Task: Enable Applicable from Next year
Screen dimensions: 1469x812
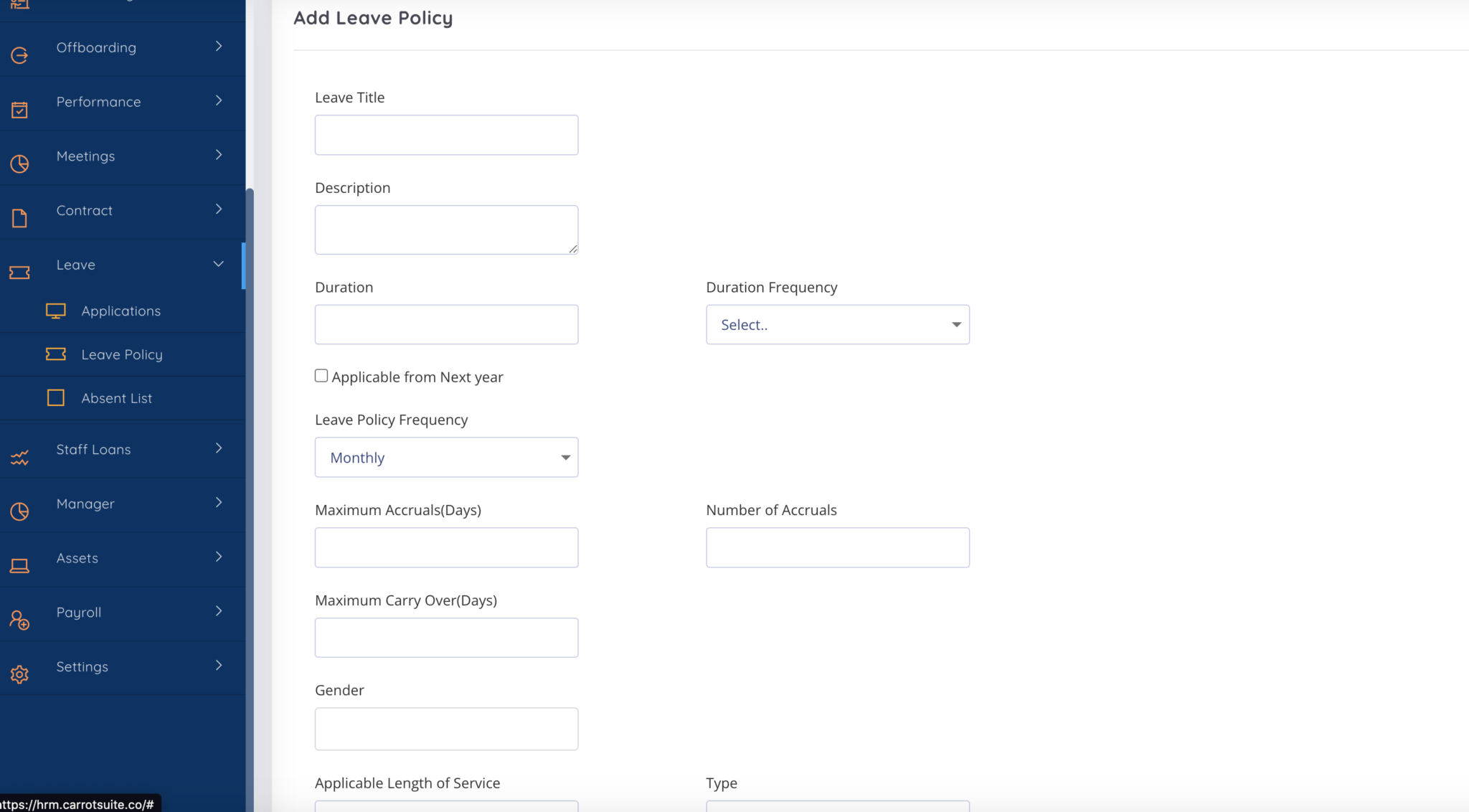Action: point(321,375)
